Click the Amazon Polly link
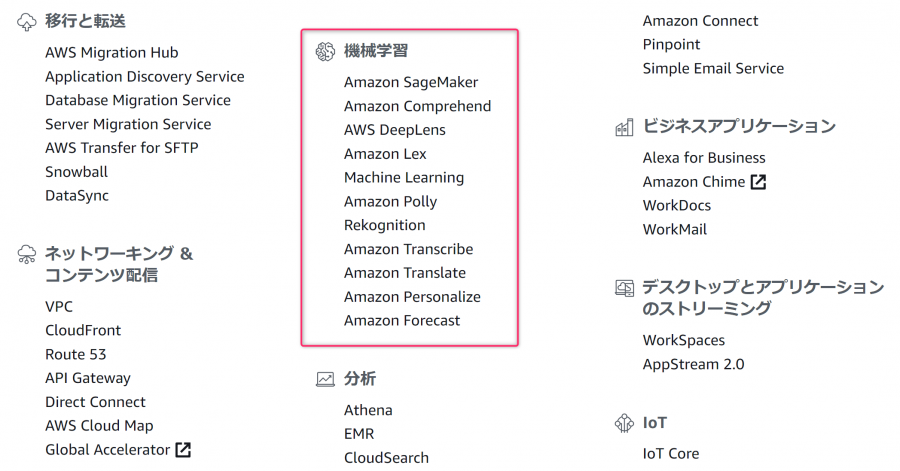Screen dimensions: 900x471 click(390, 202)
